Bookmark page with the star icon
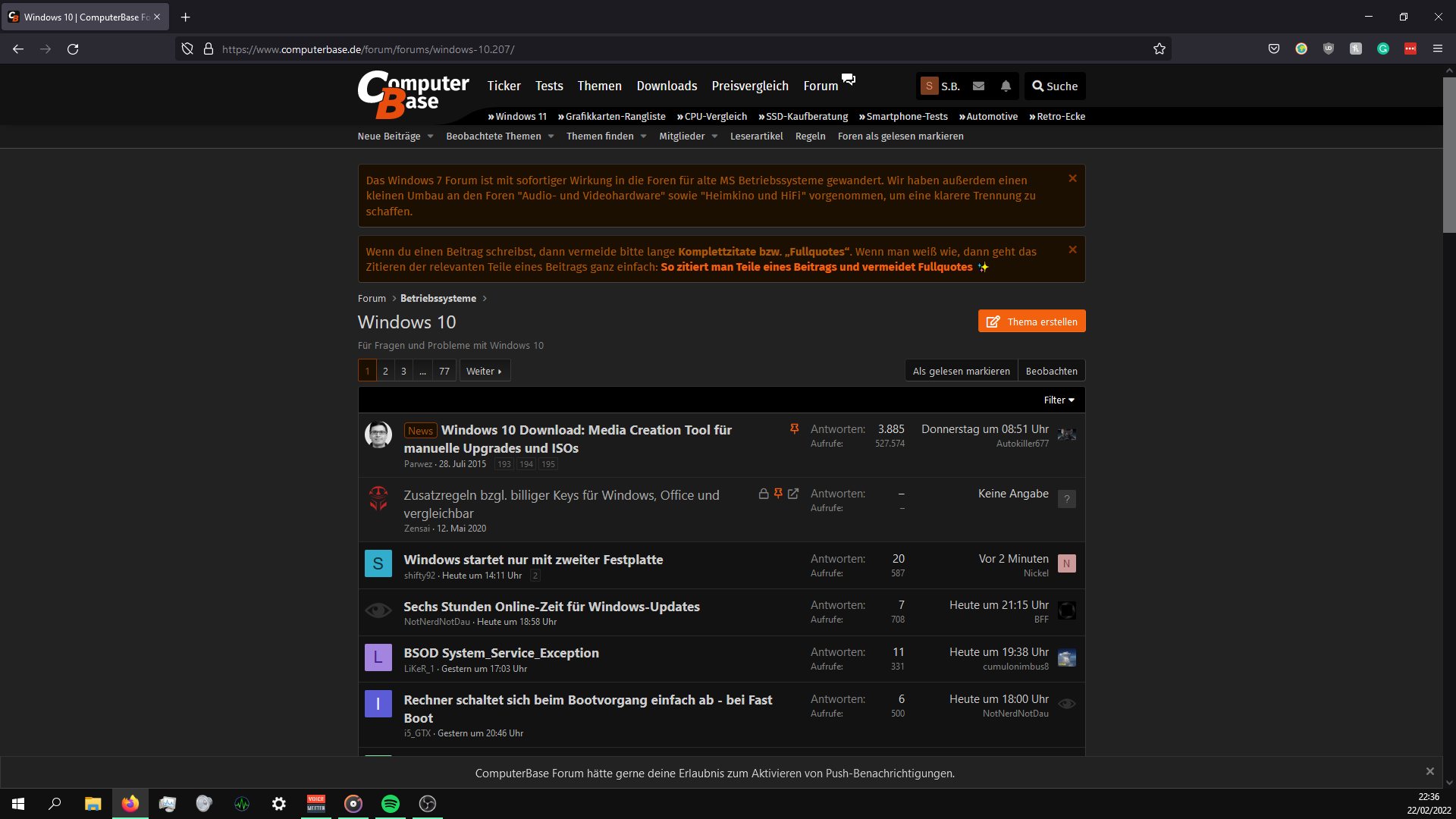The image size is (1456, 819). pos(1159,49)
